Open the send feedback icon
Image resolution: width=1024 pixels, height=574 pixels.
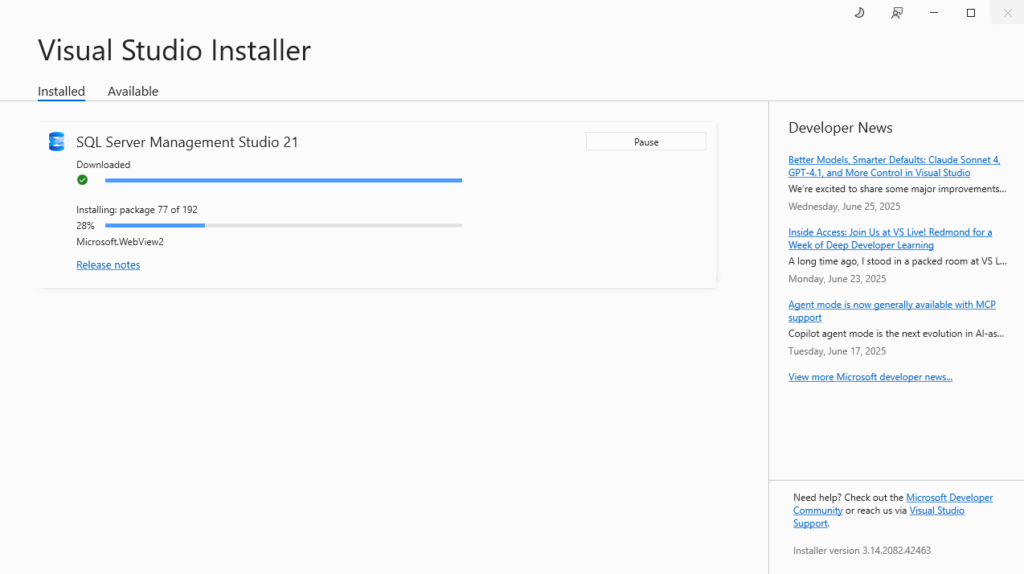[x=897, y=13]
